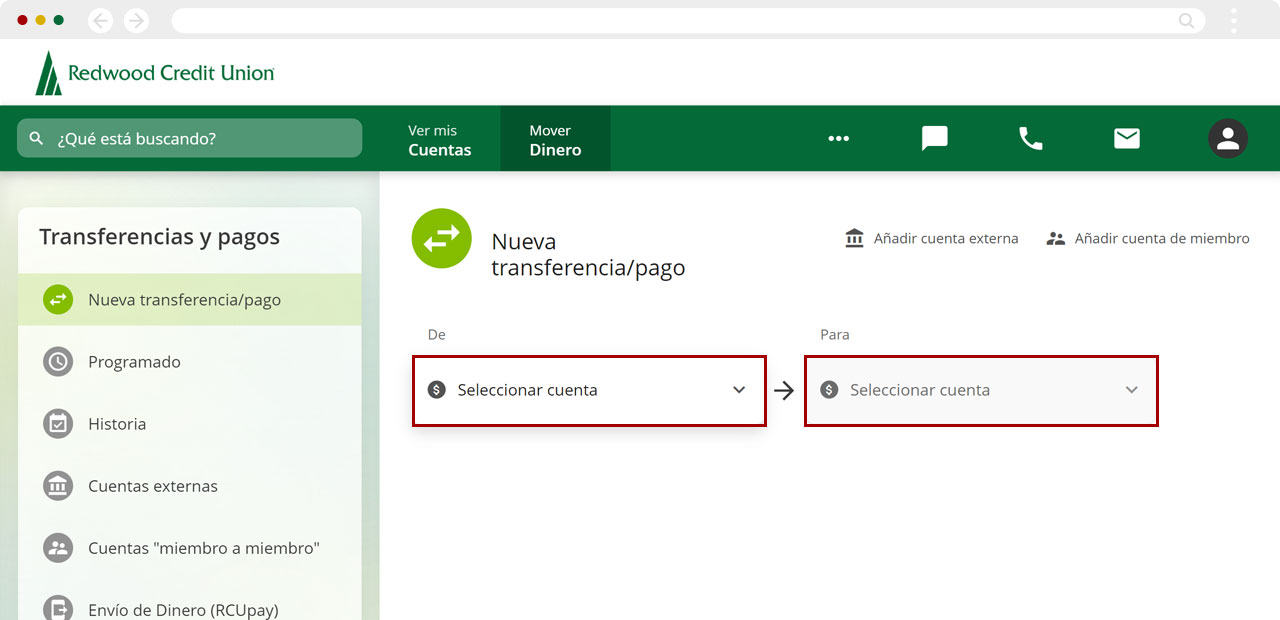Click the phone call icon
This screenshot has width=1280, height=620.
click(1030, 138)
